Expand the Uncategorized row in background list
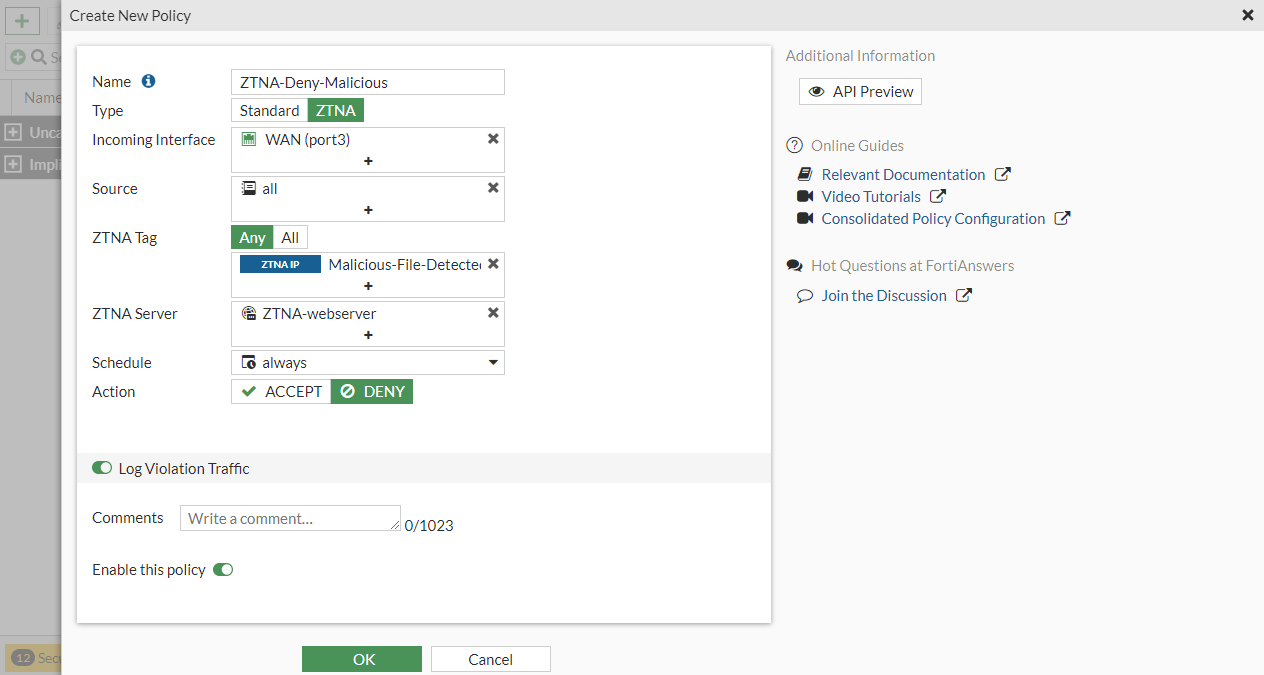The height and width of the screenshot is (675, 1264). point(13,132)
